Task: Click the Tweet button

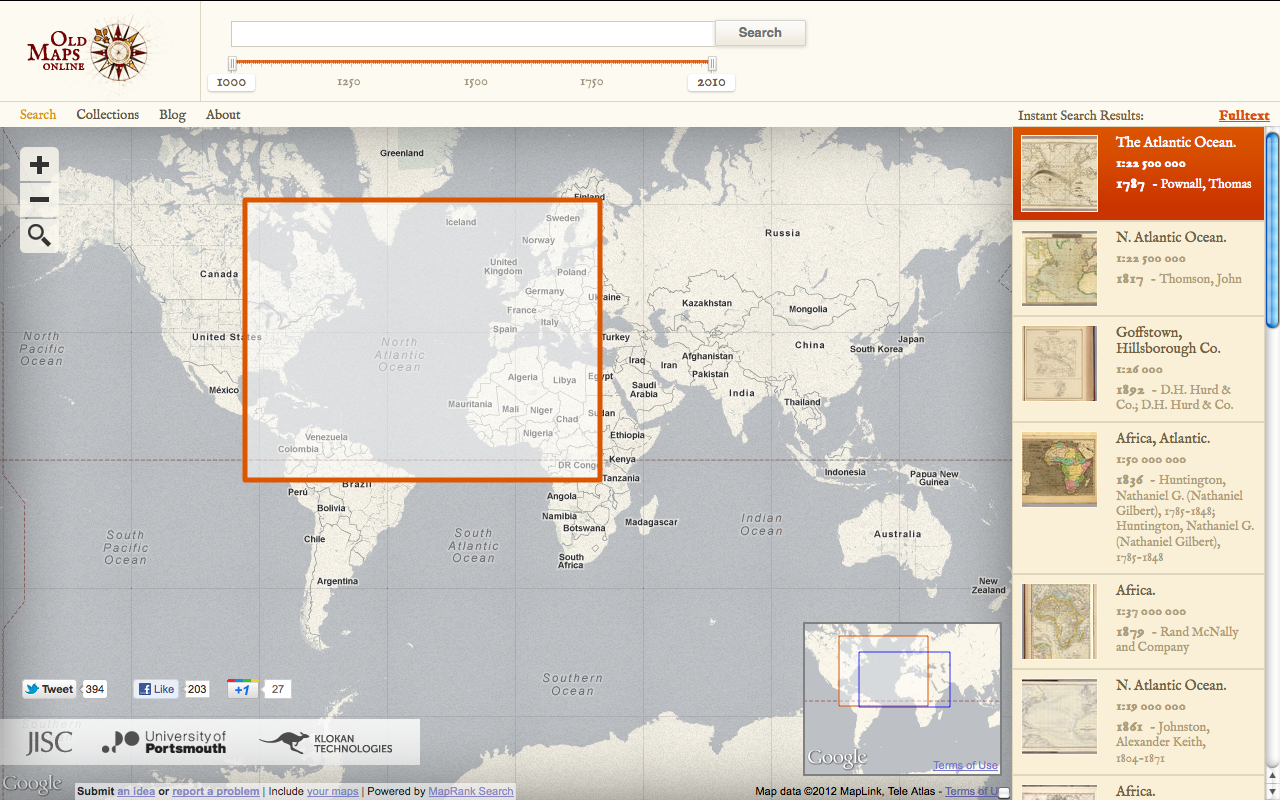Action: [50, 689]
